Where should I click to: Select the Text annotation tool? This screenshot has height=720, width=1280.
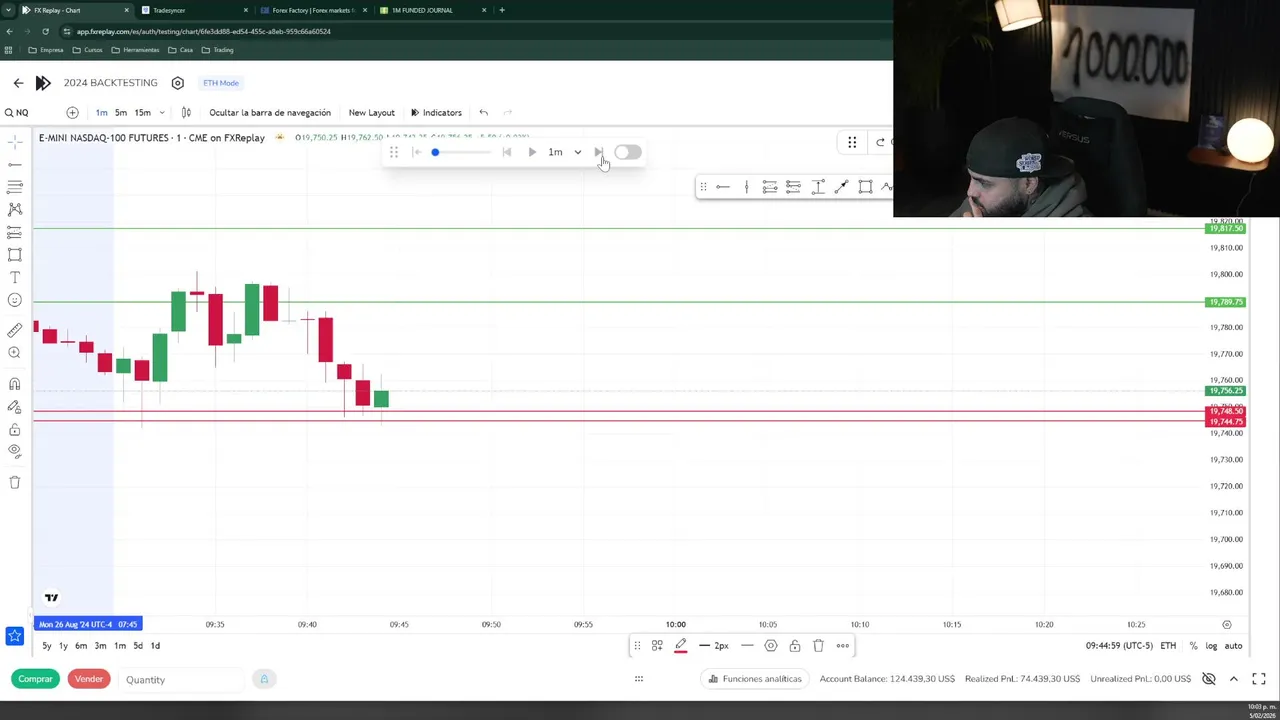point(14,277)
